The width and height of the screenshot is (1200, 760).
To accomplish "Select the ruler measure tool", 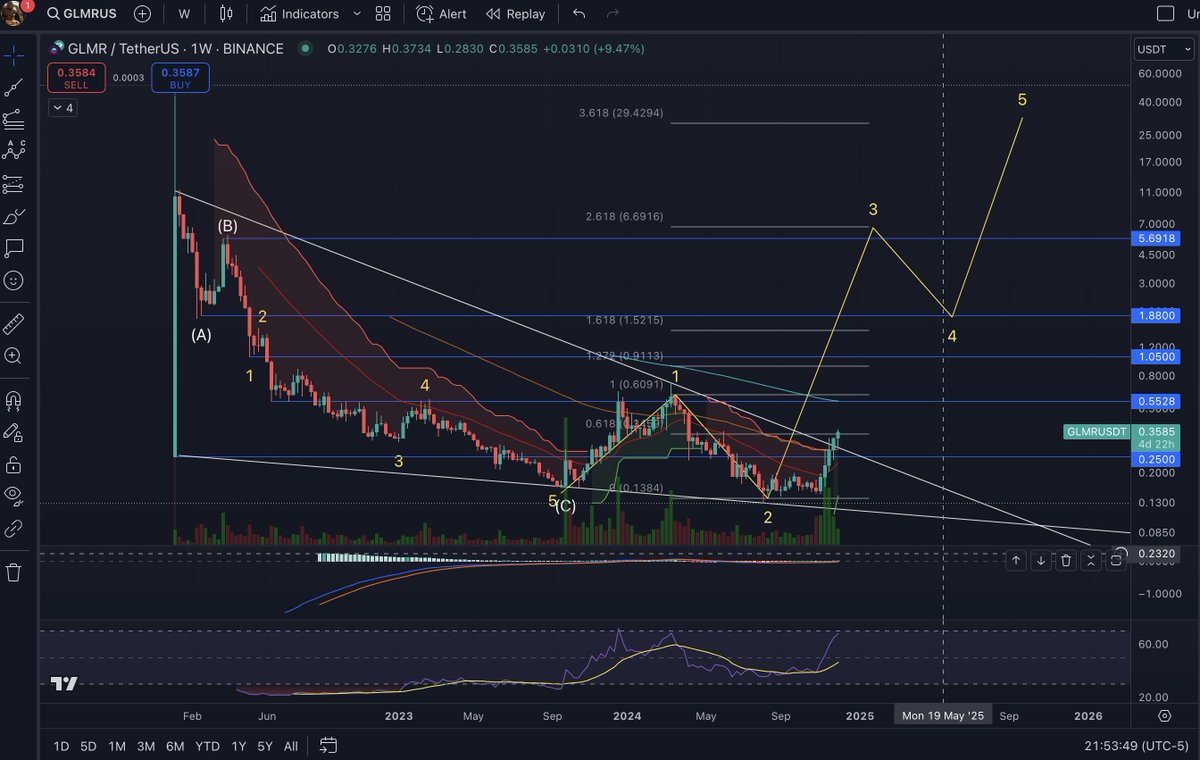I will [x=13, y=324].
